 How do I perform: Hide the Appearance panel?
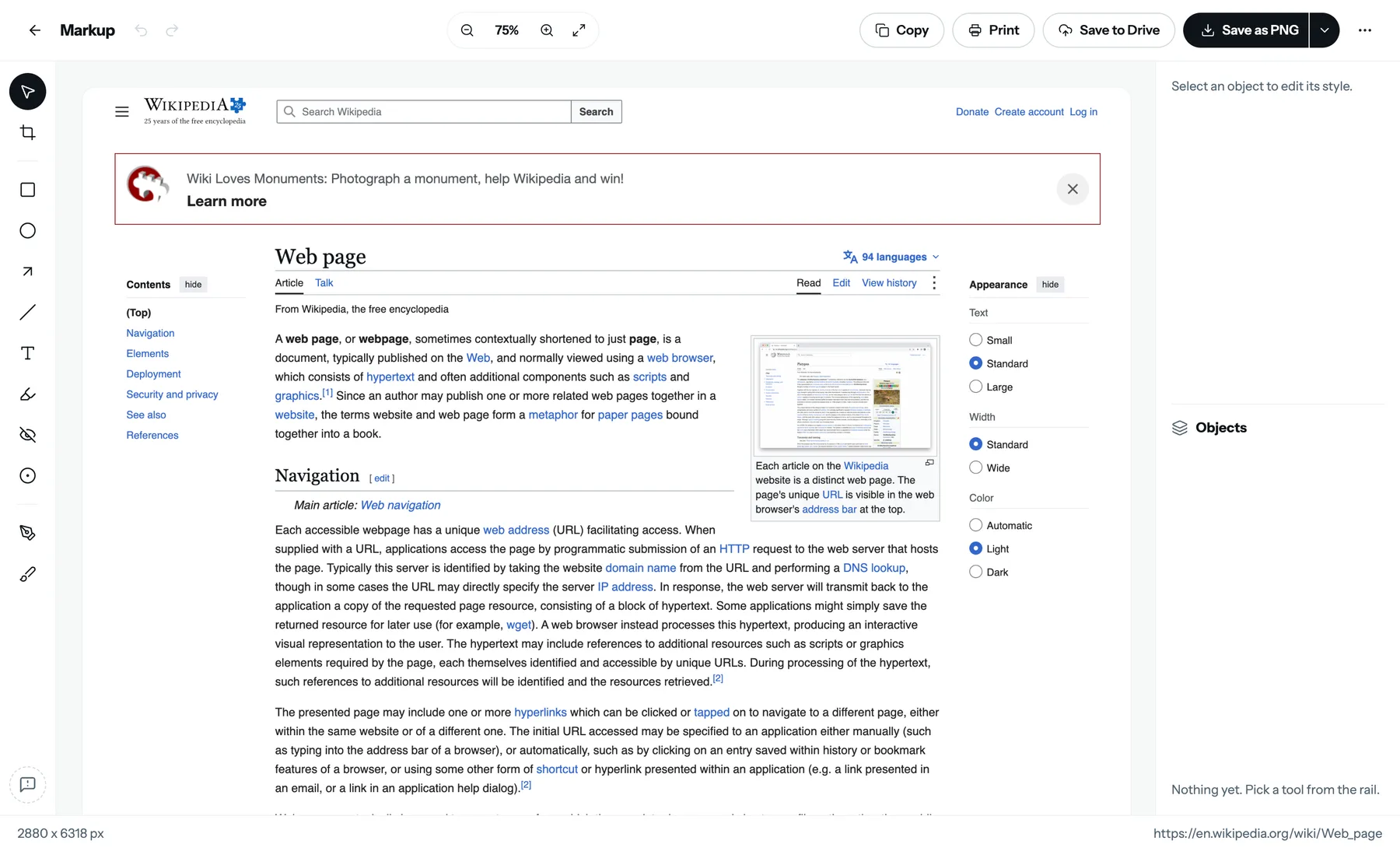point(1050,285)
